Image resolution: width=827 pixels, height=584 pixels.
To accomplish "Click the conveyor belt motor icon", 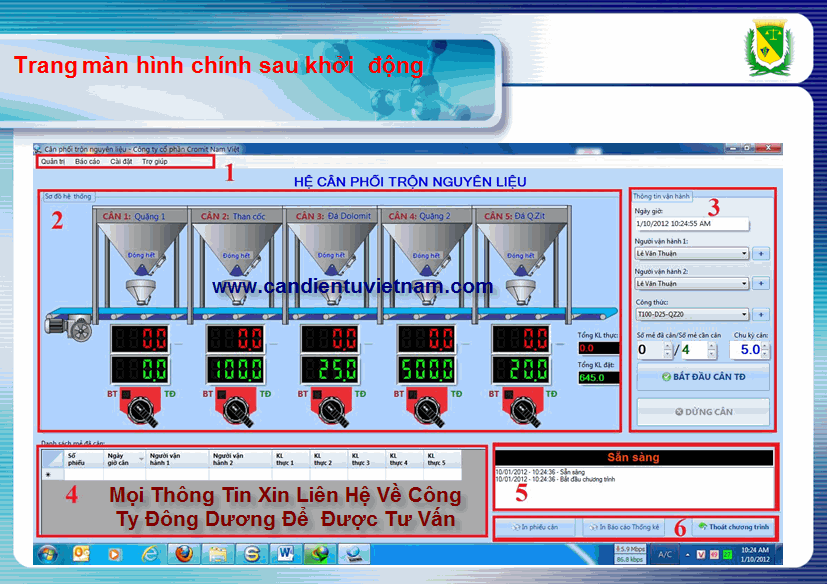I will click(x=69, y=326).
